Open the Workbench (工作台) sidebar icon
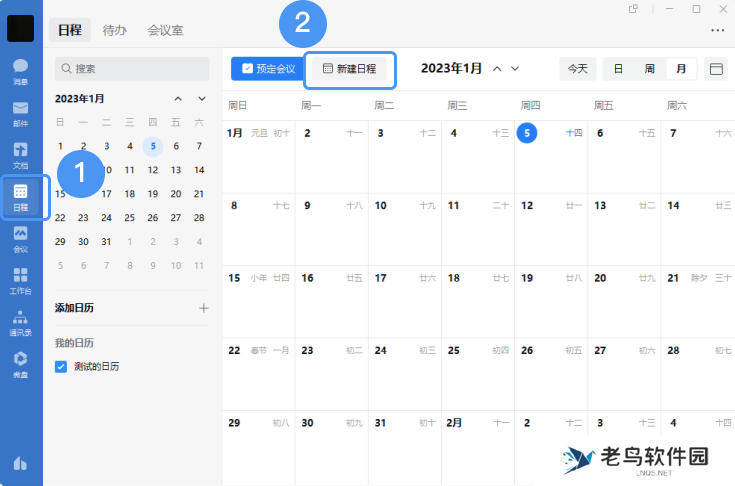This screenshot has width=735, height=486. [x=21, y=281]
